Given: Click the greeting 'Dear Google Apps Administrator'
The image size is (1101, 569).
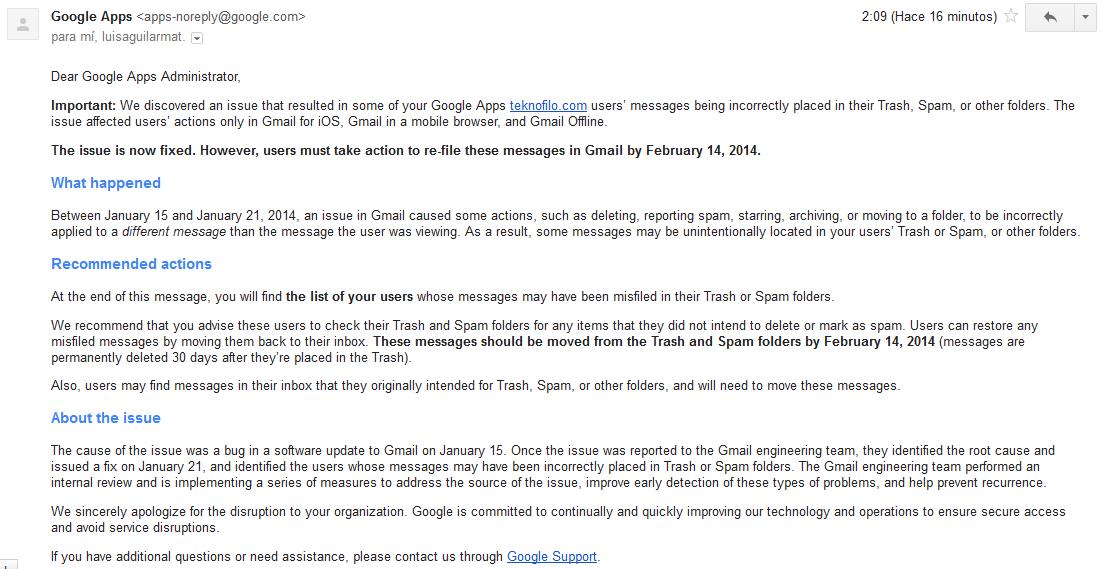Looking at the screenshot, I should (x=145, y=77).
